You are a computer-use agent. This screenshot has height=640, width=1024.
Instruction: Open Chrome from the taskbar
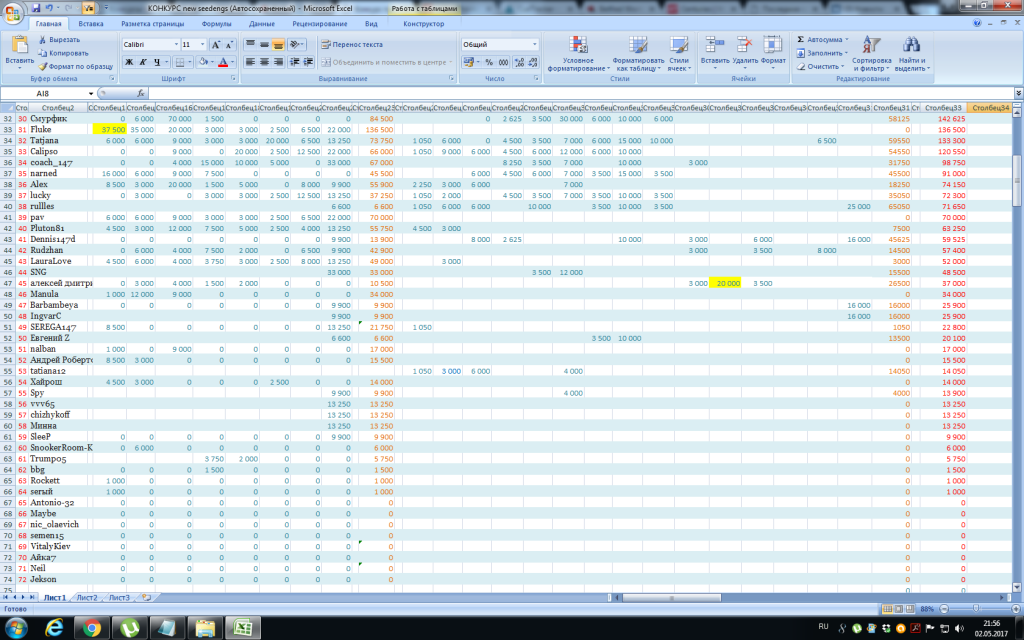[x=92, y=628]
